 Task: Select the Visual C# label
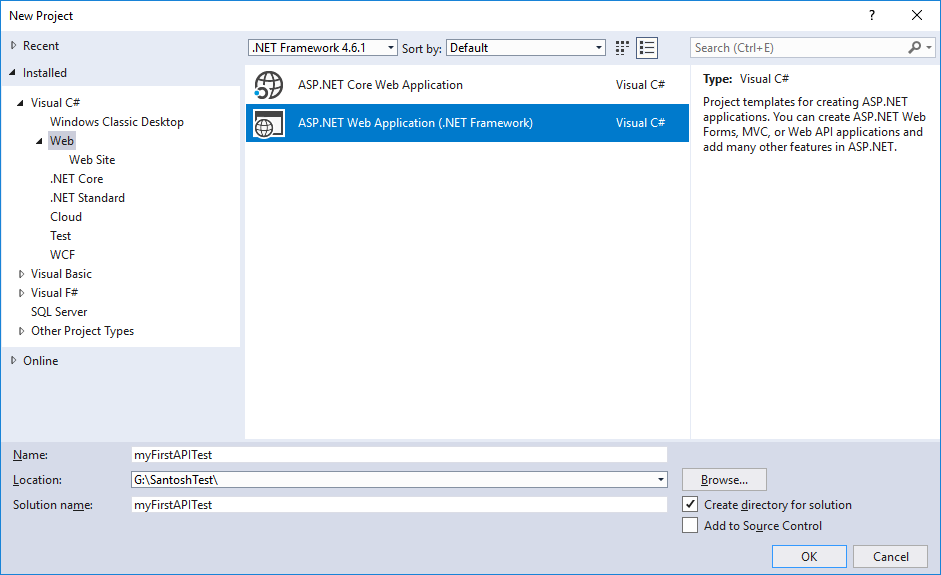click(55, 103)
